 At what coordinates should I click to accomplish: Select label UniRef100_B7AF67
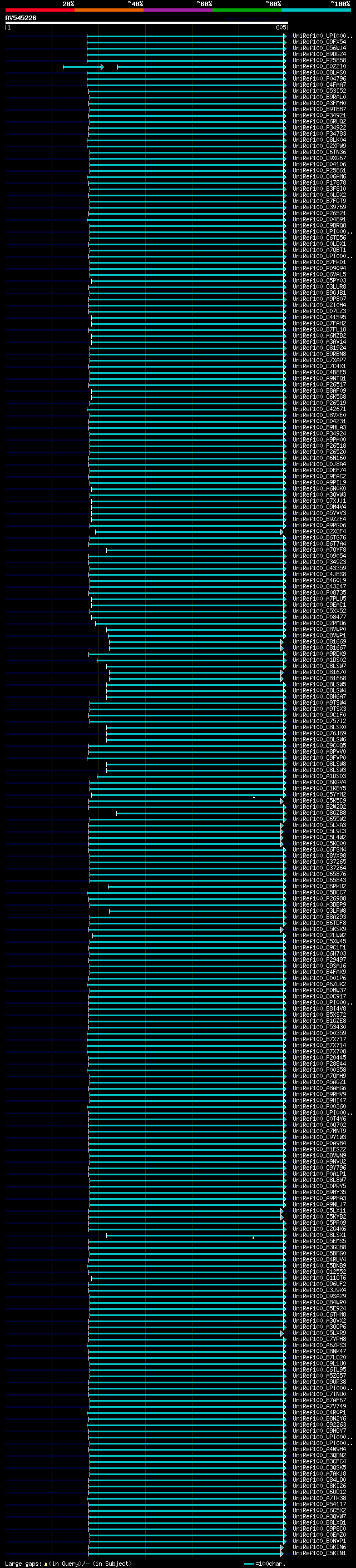point(319,1401)
